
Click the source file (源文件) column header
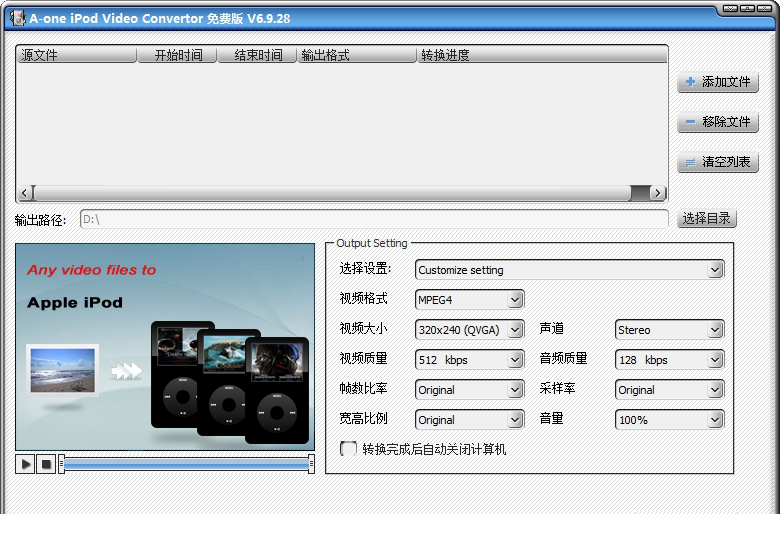click(x=77, y=55)
